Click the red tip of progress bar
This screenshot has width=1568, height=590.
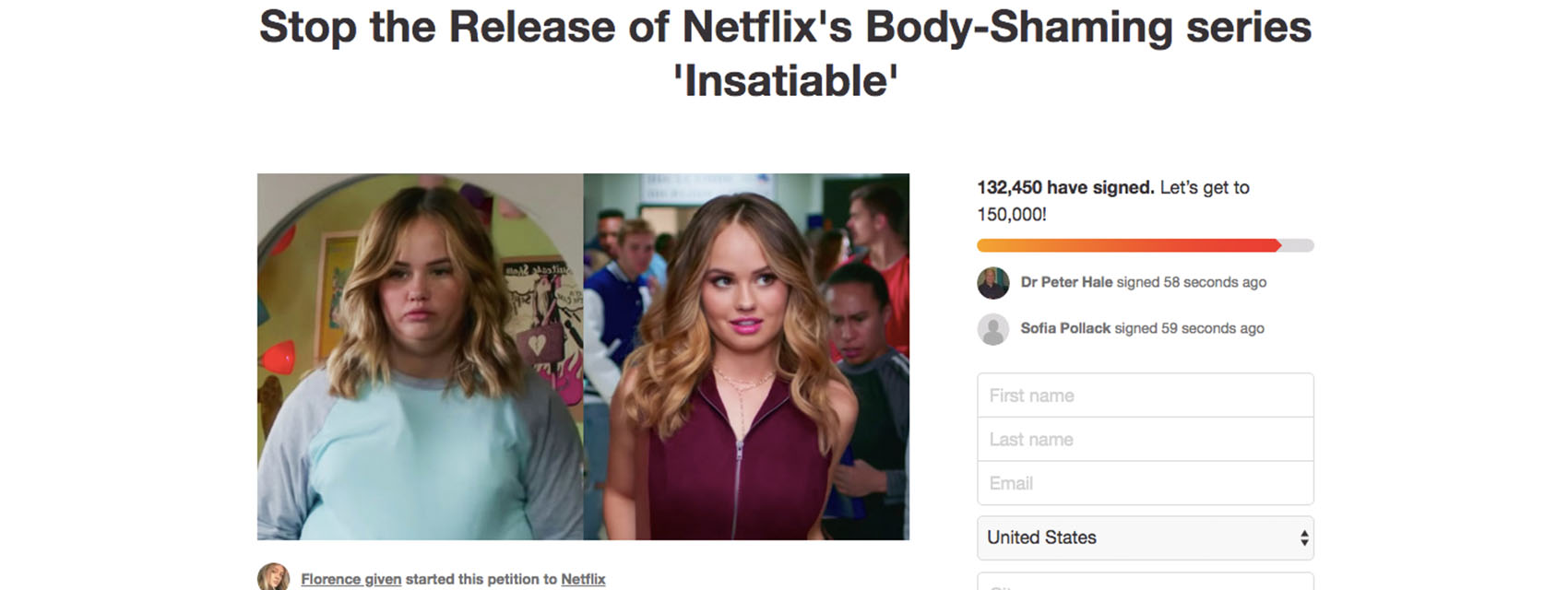click(1276, 245)
